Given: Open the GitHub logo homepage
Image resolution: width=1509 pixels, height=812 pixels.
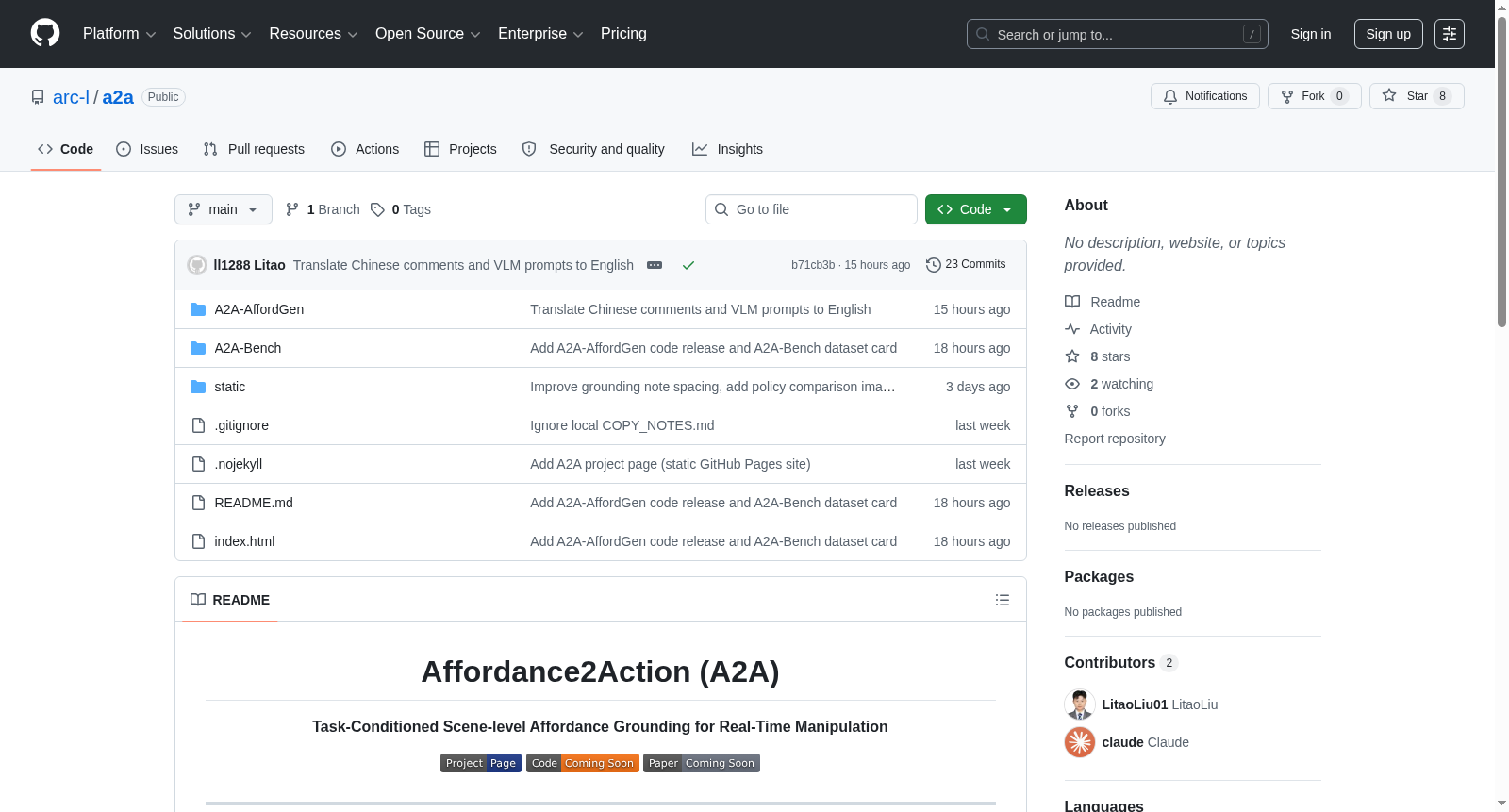Looking at the screenshot, I should point(45,34).
